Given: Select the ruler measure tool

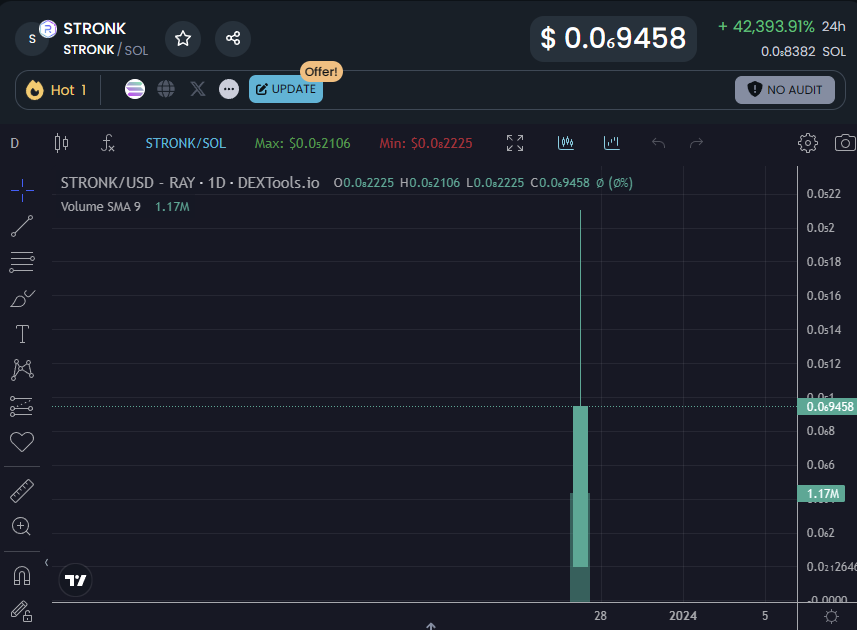Looking at the screenshot, I should tap(22, 491).
